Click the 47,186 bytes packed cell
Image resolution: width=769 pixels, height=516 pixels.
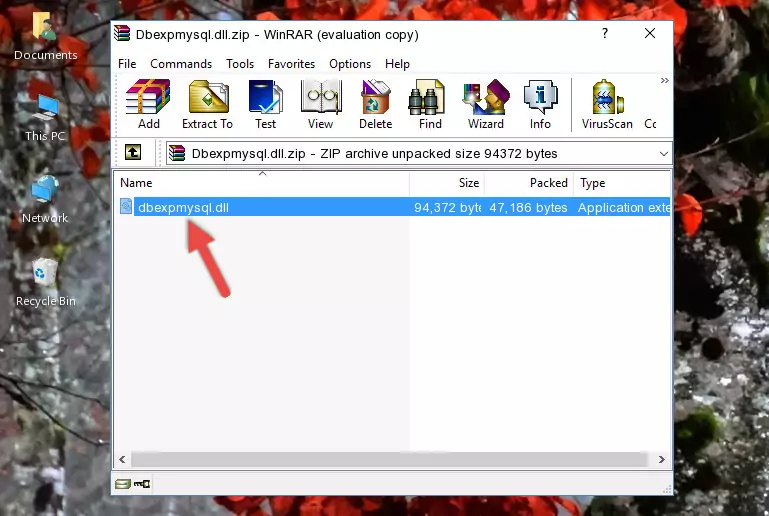coord(528,207)
